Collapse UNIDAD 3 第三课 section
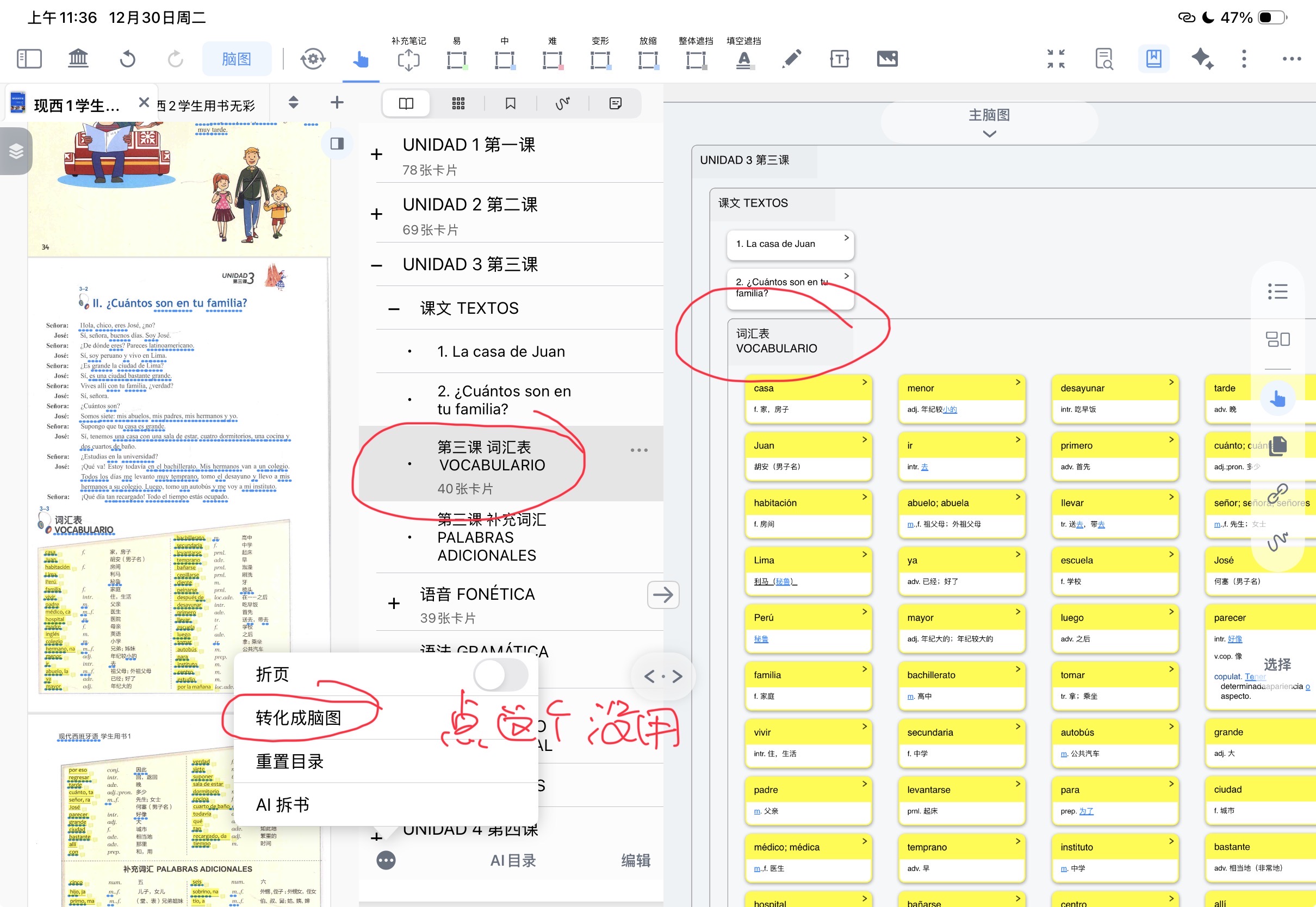The height and width of the screenshot is (907, 1316). coord(376,265)
